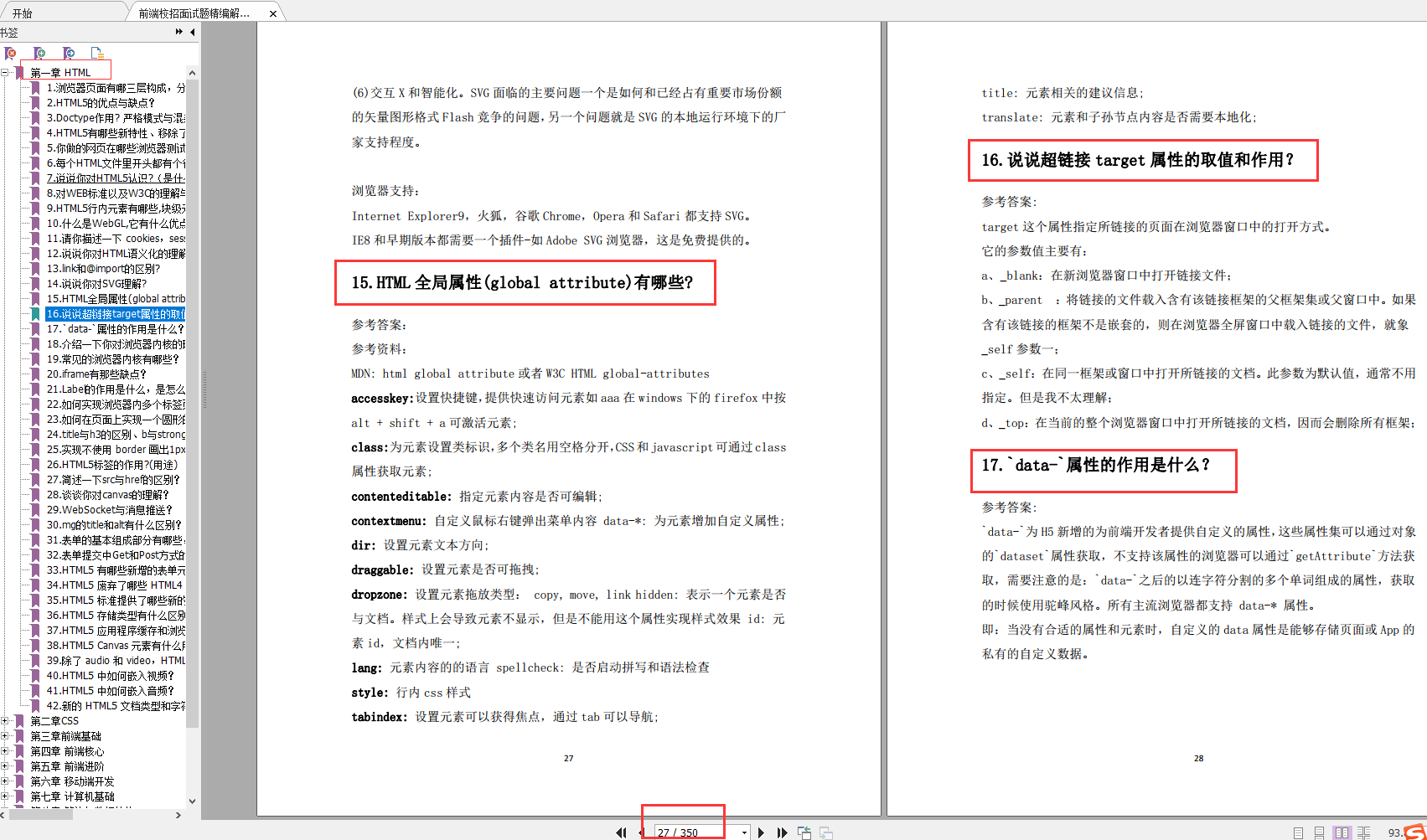
Task: Open bookmark 15.HTML全局属性
Action: (116, 299)
